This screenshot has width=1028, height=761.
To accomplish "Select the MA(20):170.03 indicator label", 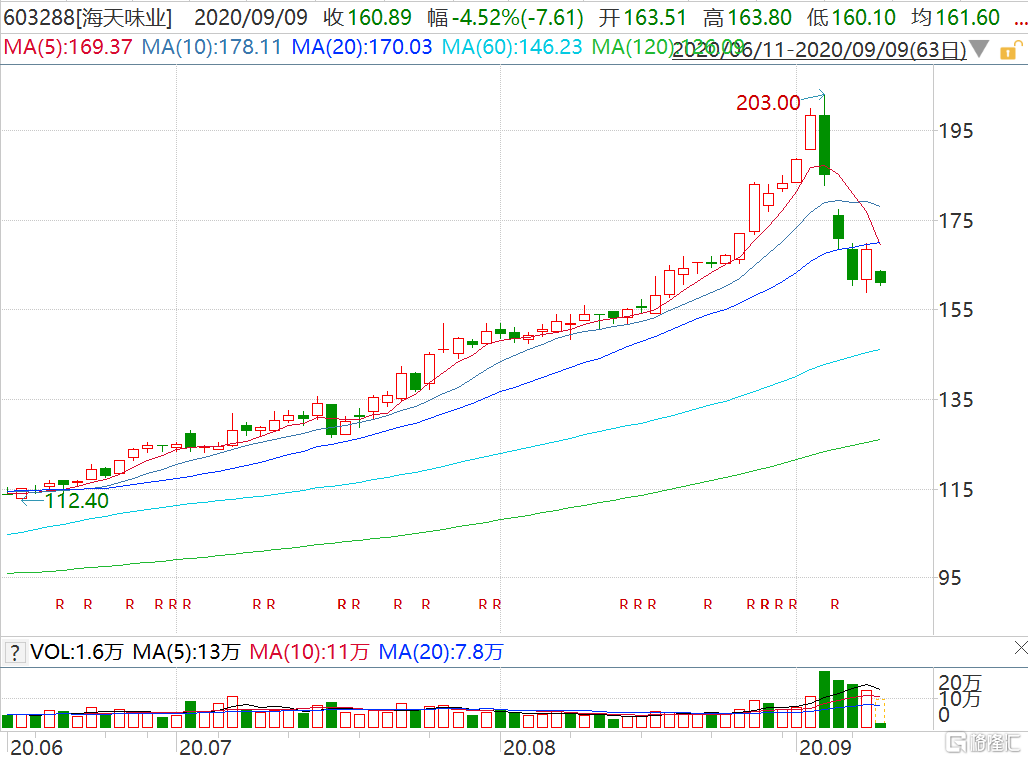I will [362, 47].
